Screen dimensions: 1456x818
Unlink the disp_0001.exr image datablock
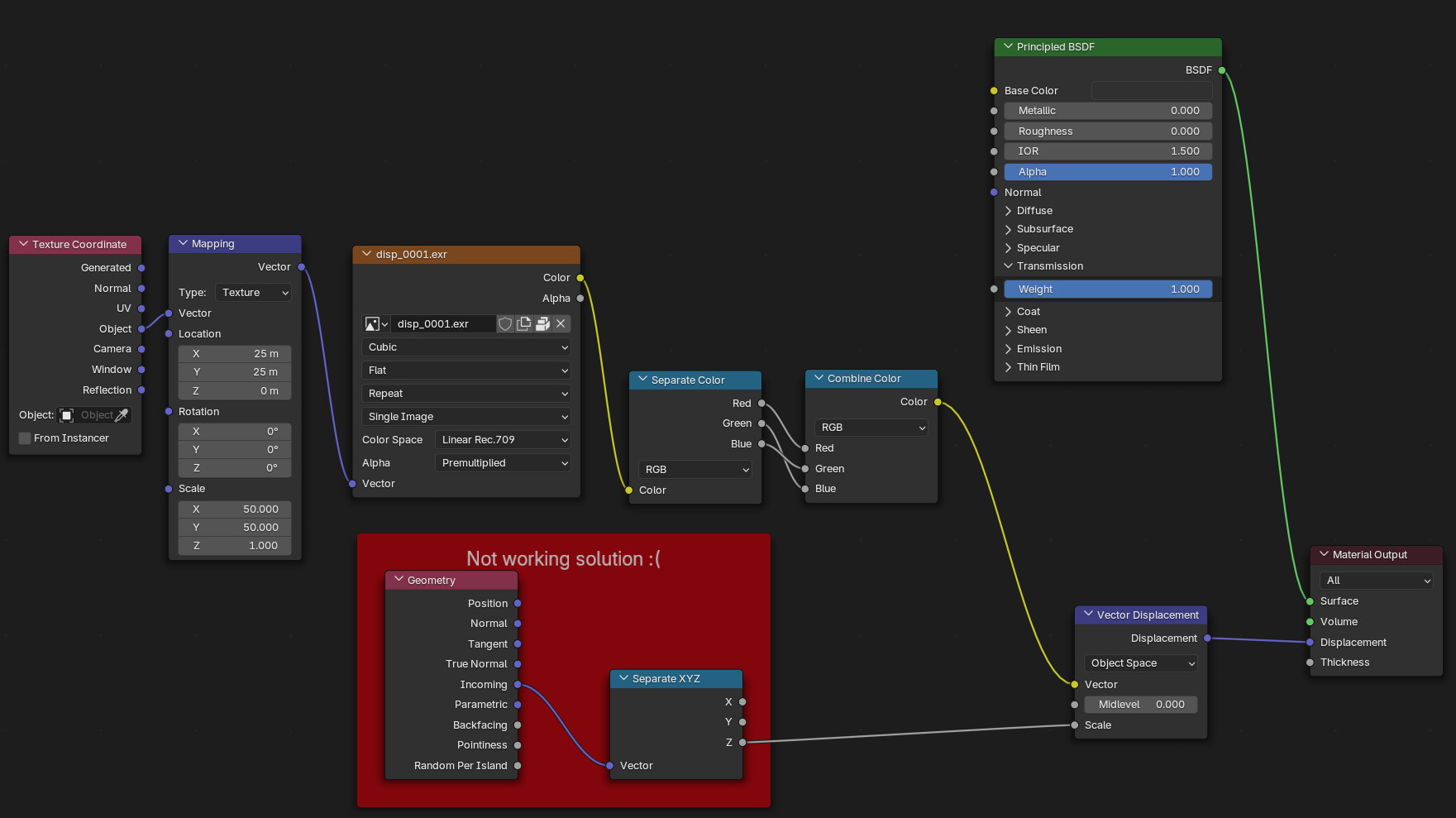coord(561,324)
